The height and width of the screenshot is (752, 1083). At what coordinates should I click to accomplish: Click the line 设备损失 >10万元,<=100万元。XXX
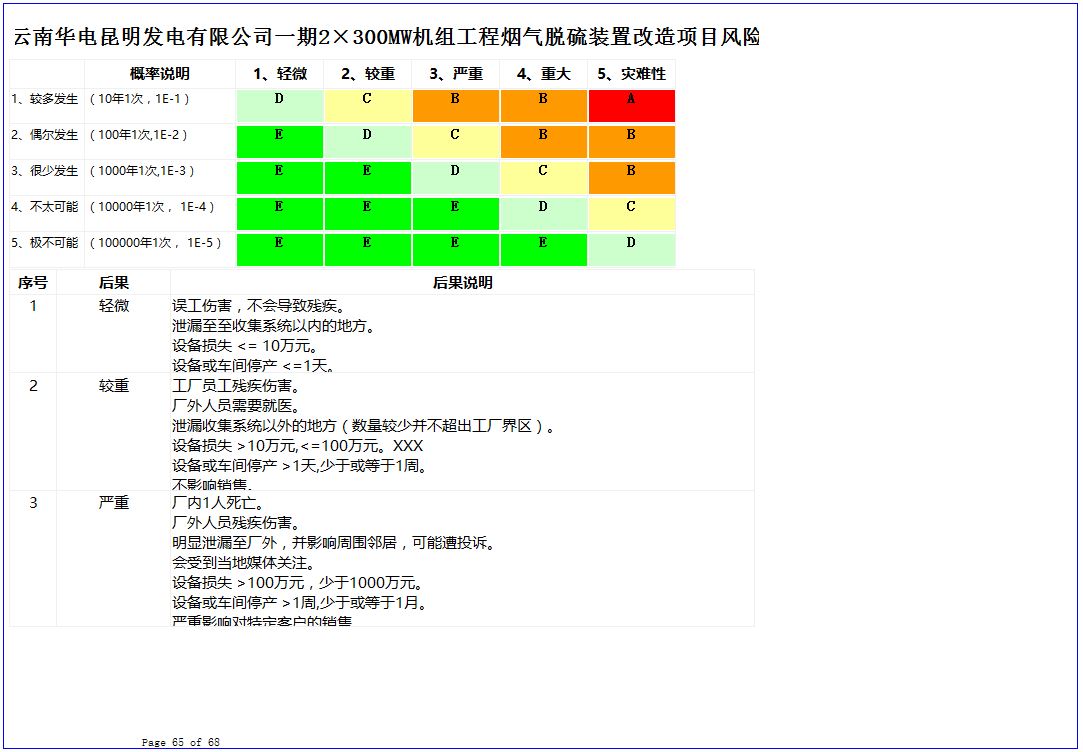[298, 445]
